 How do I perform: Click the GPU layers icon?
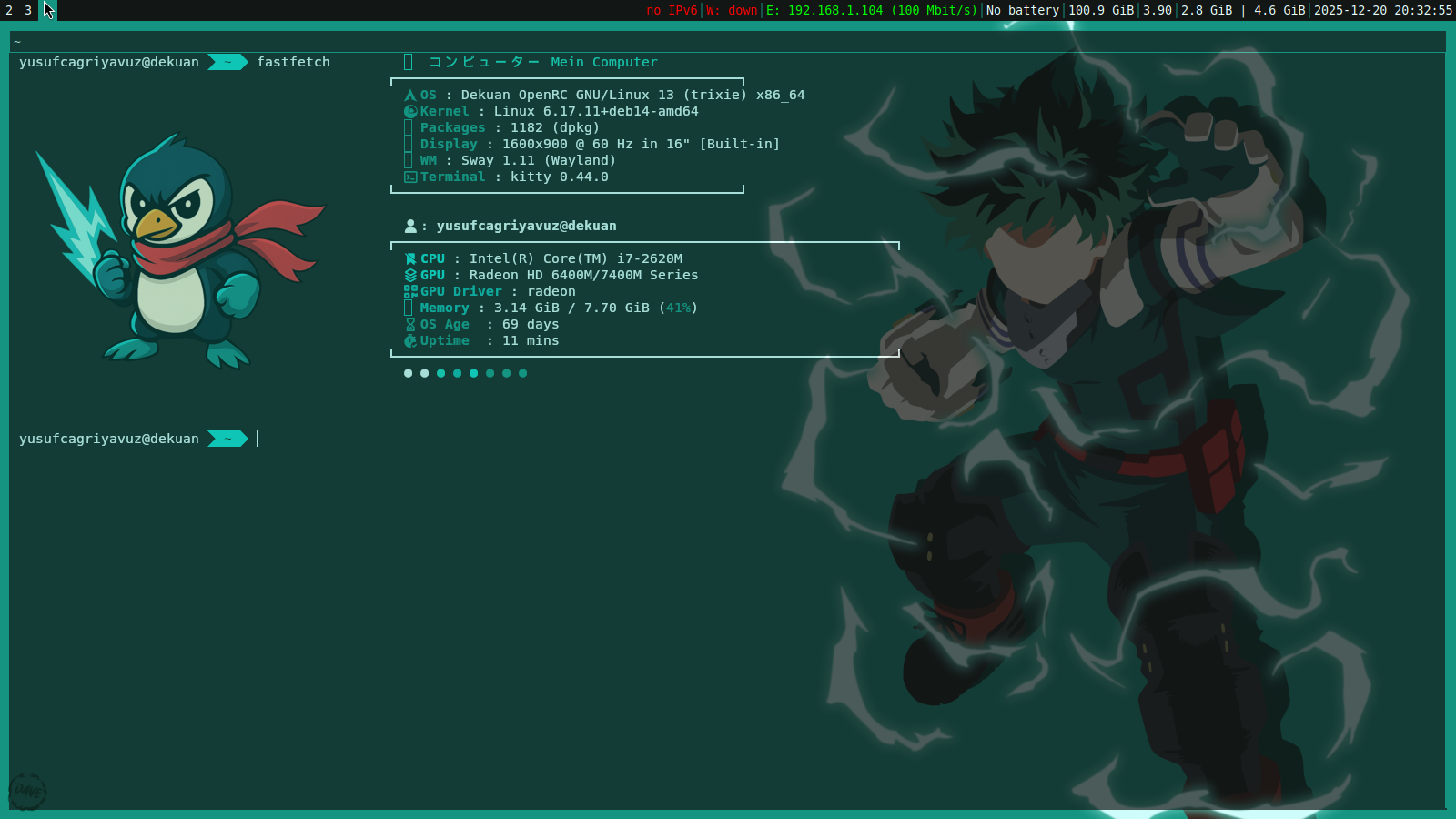tap(410, 275)
